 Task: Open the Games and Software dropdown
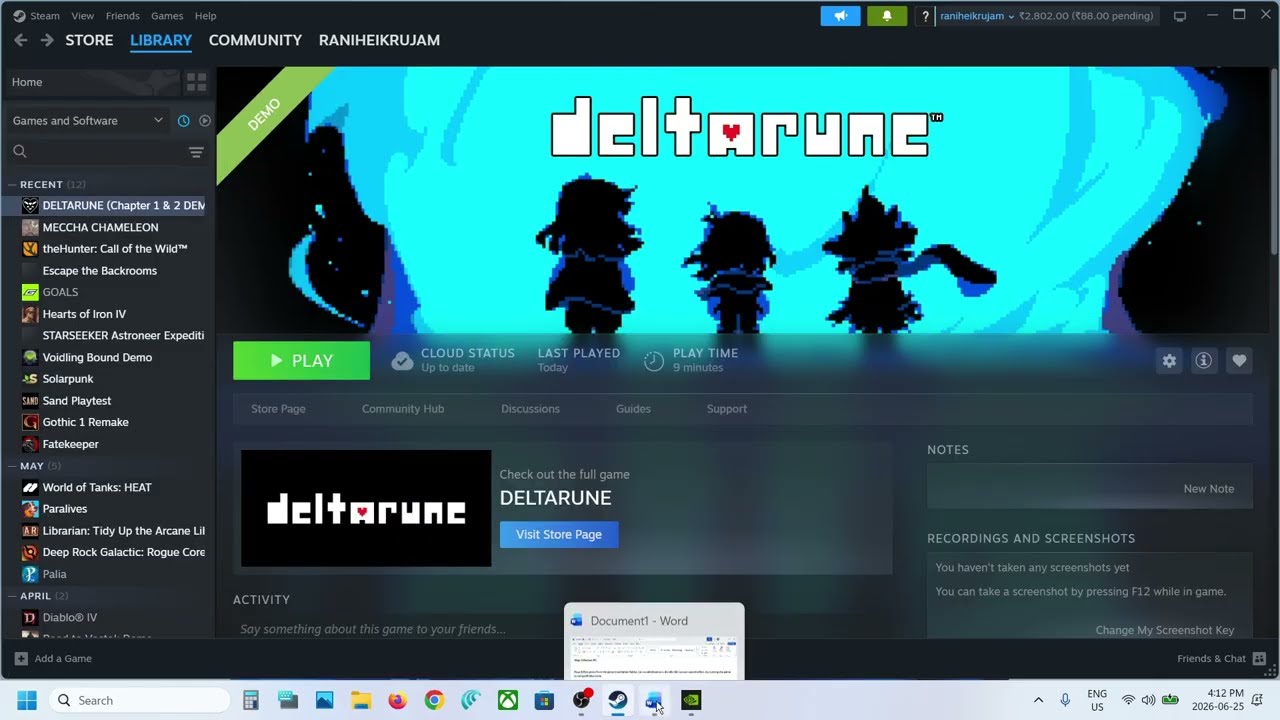(88, 121)
